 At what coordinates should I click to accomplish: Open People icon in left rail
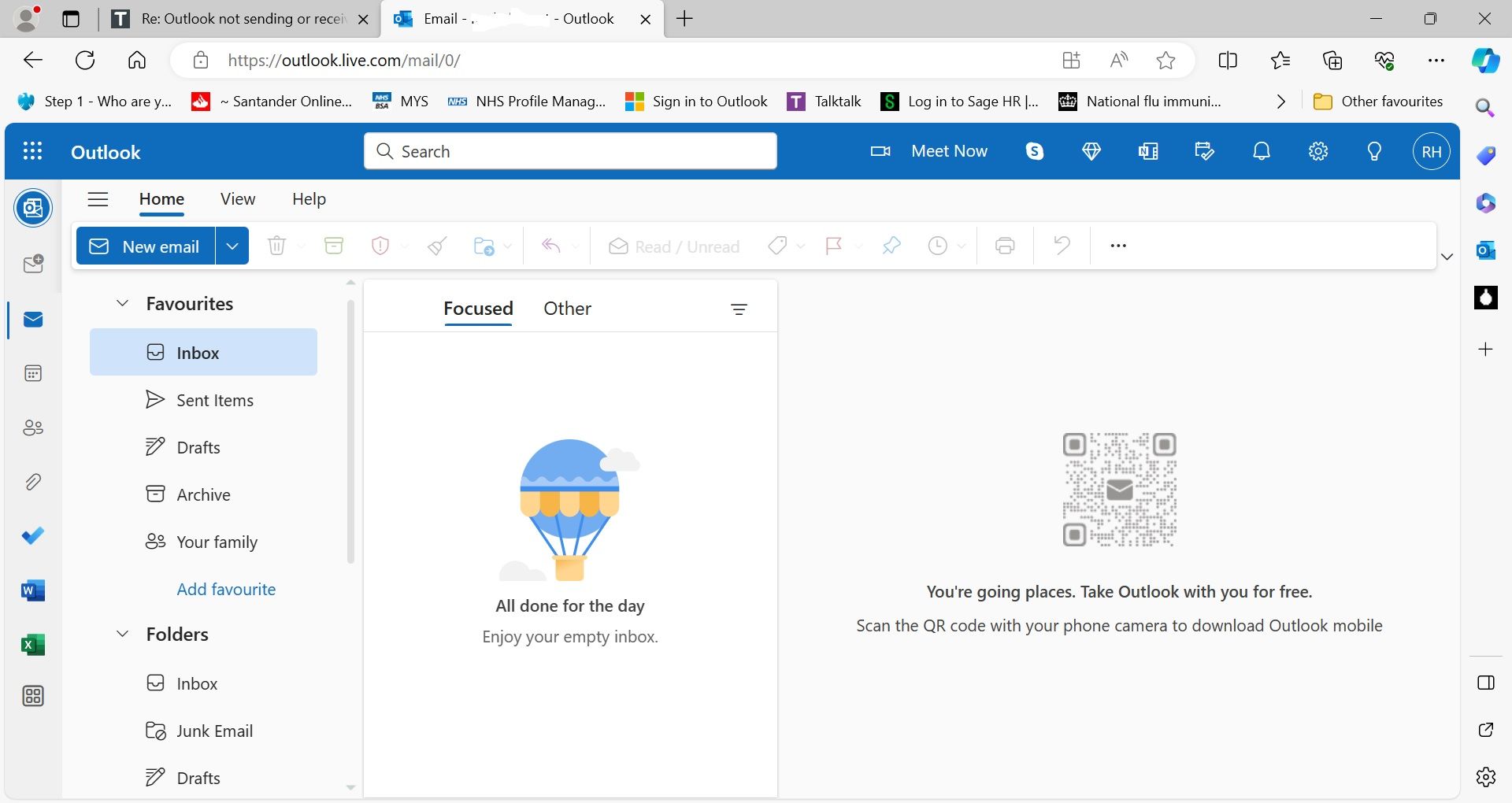click(33, 428)
